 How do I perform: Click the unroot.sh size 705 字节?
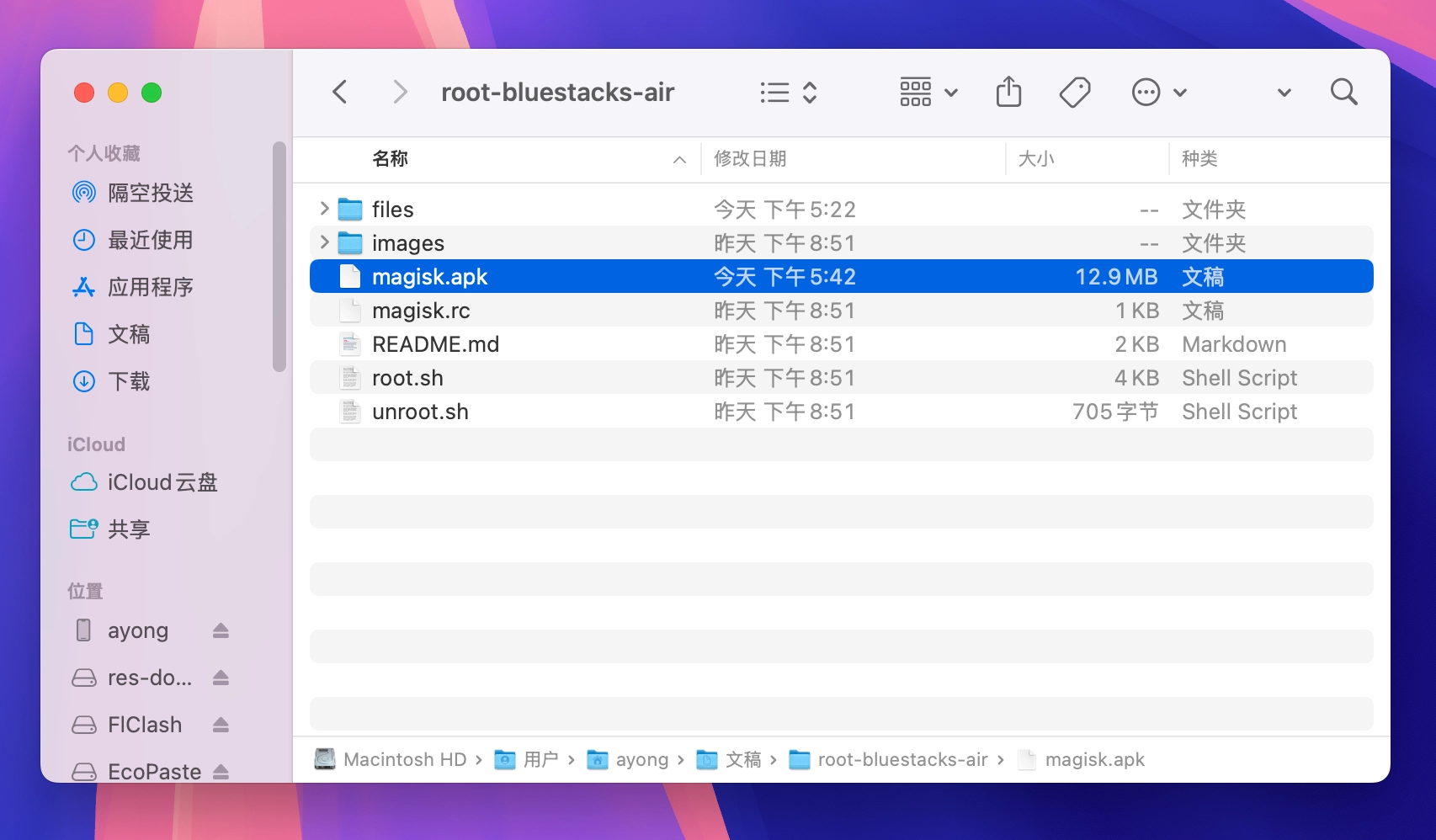tap(1115, 412)
